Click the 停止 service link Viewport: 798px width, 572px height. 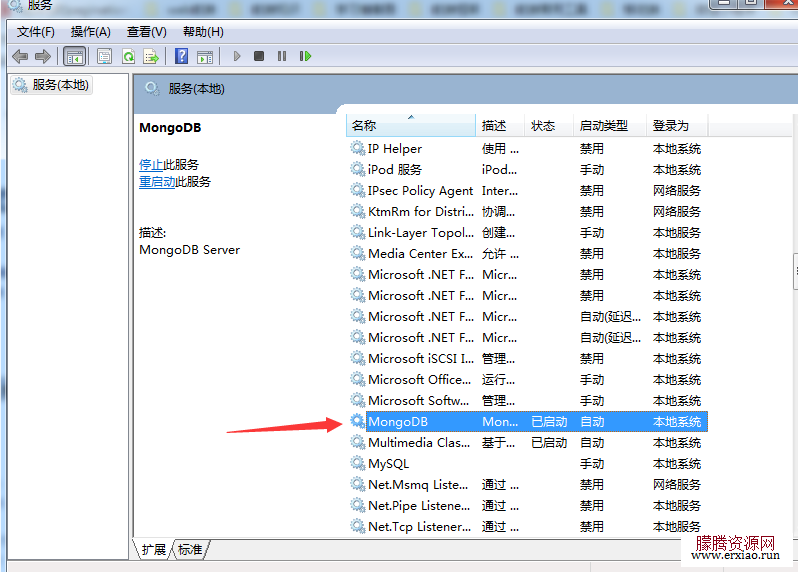tap(151, 165)
